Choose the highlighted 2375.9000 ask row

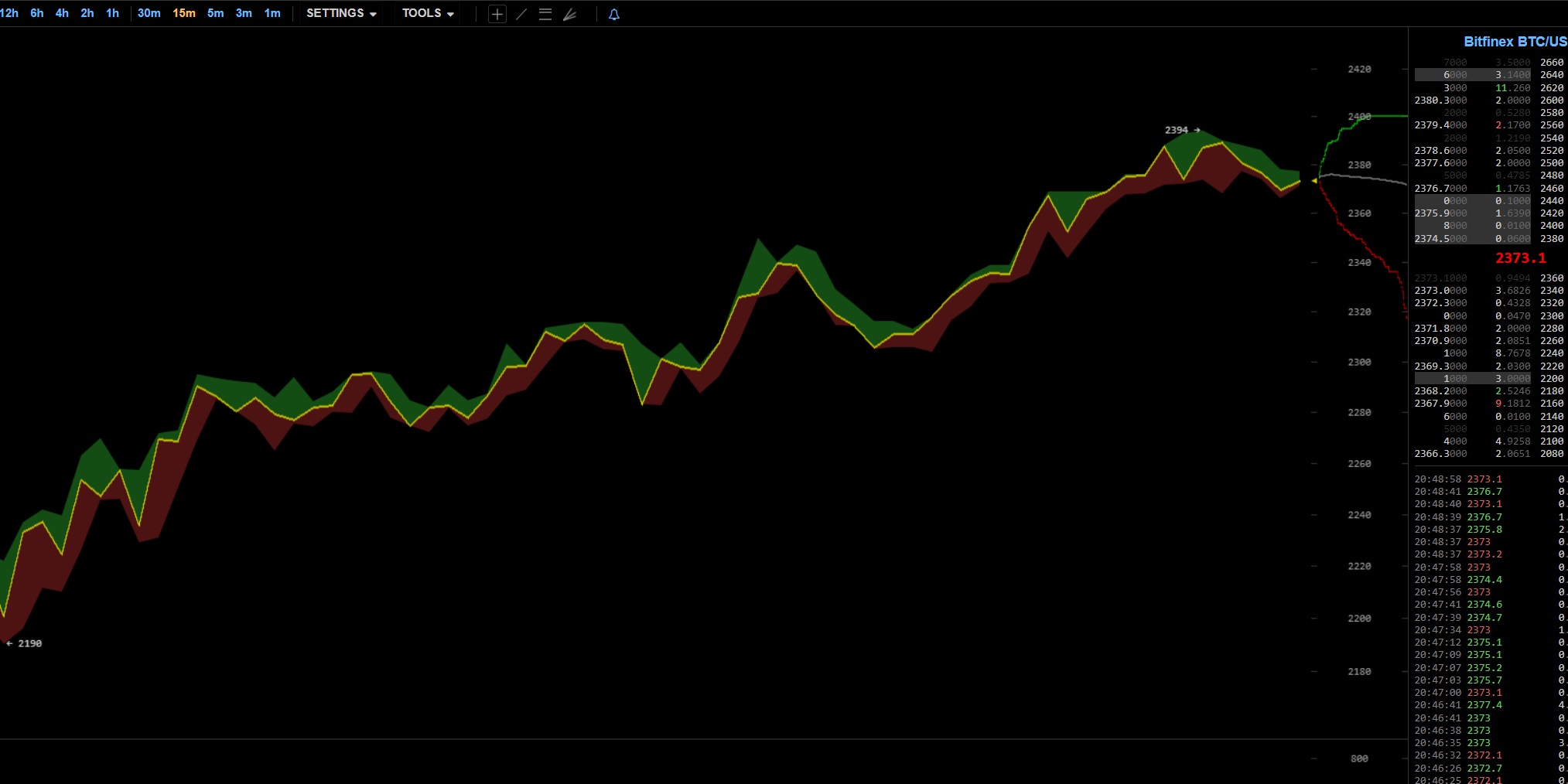coord(1489,213)
